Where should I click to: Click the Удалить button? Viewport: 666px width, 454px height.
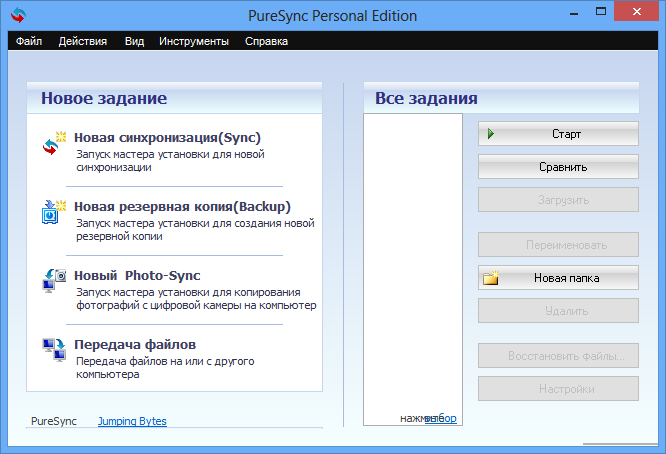(558, 311)
